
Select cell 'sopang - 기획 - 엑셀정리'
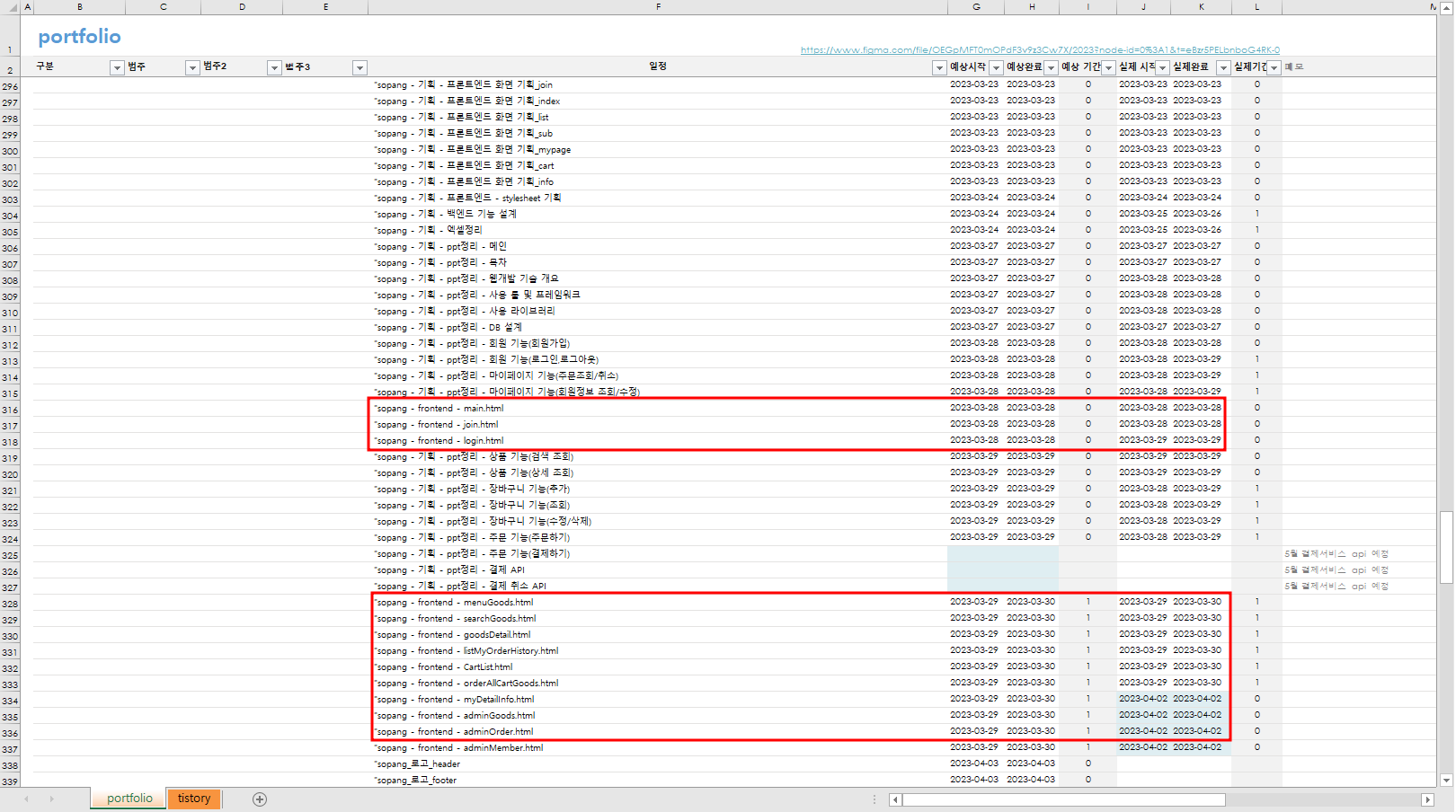[658, 231]
